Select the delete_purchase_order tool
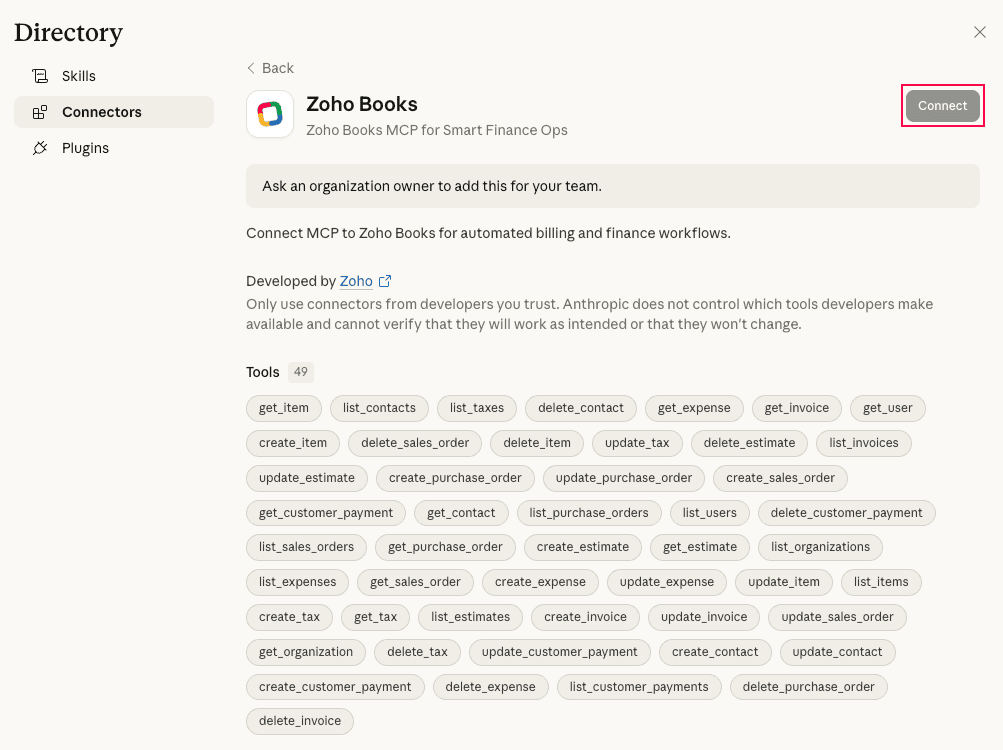The height and width of the screenshot is (750, 1003). point(809,687)
